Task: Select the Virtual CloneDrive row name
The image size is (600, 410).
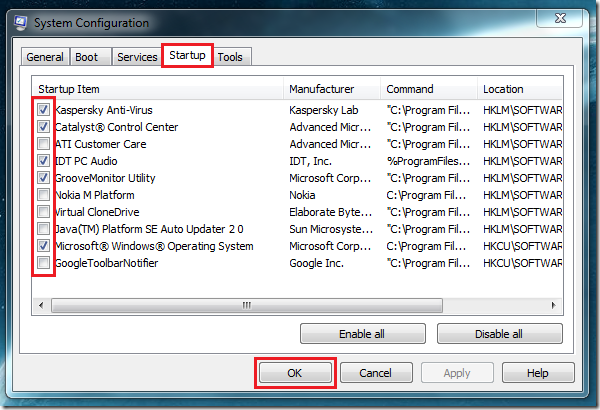Action: point(97,212)
